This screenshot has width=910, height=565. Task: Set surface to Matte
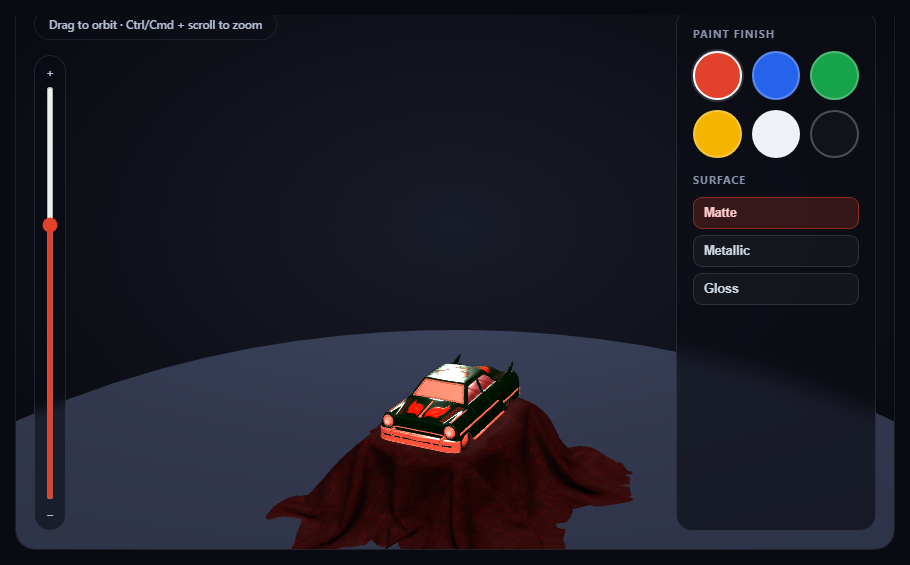(776, 213)
